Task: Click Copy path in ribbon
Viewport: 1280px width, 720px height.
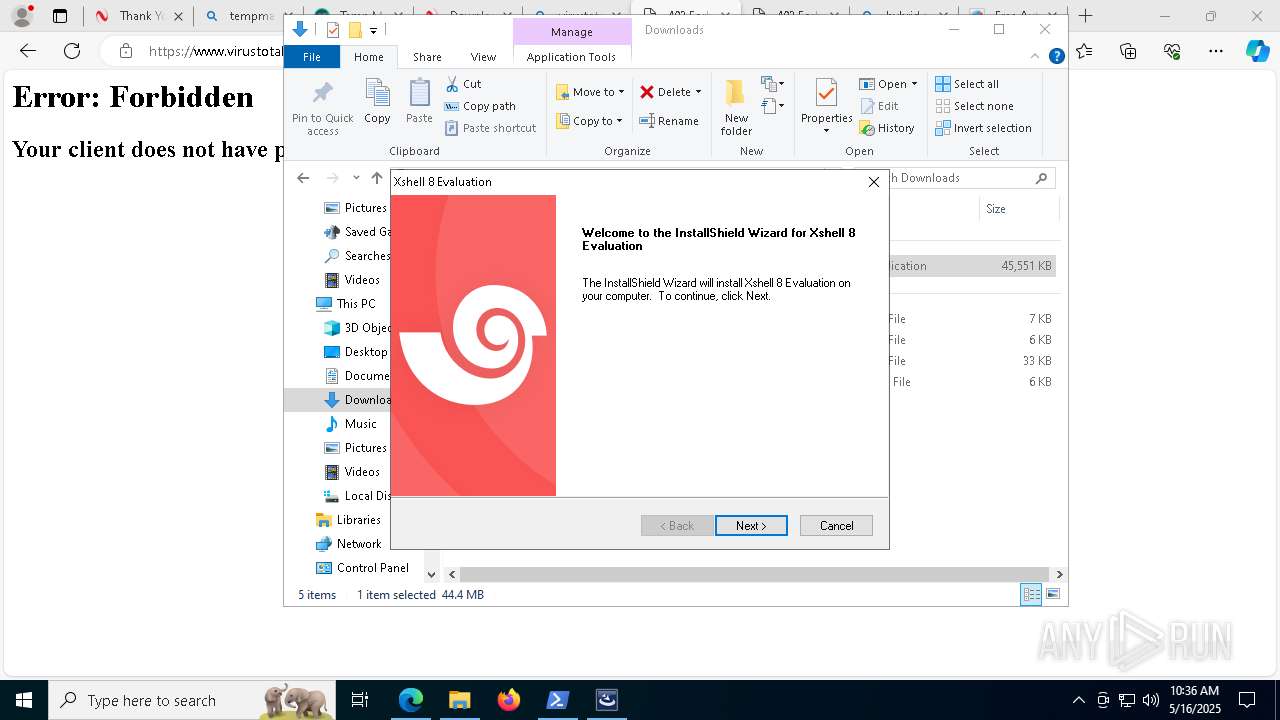Action: click(480, 106)
